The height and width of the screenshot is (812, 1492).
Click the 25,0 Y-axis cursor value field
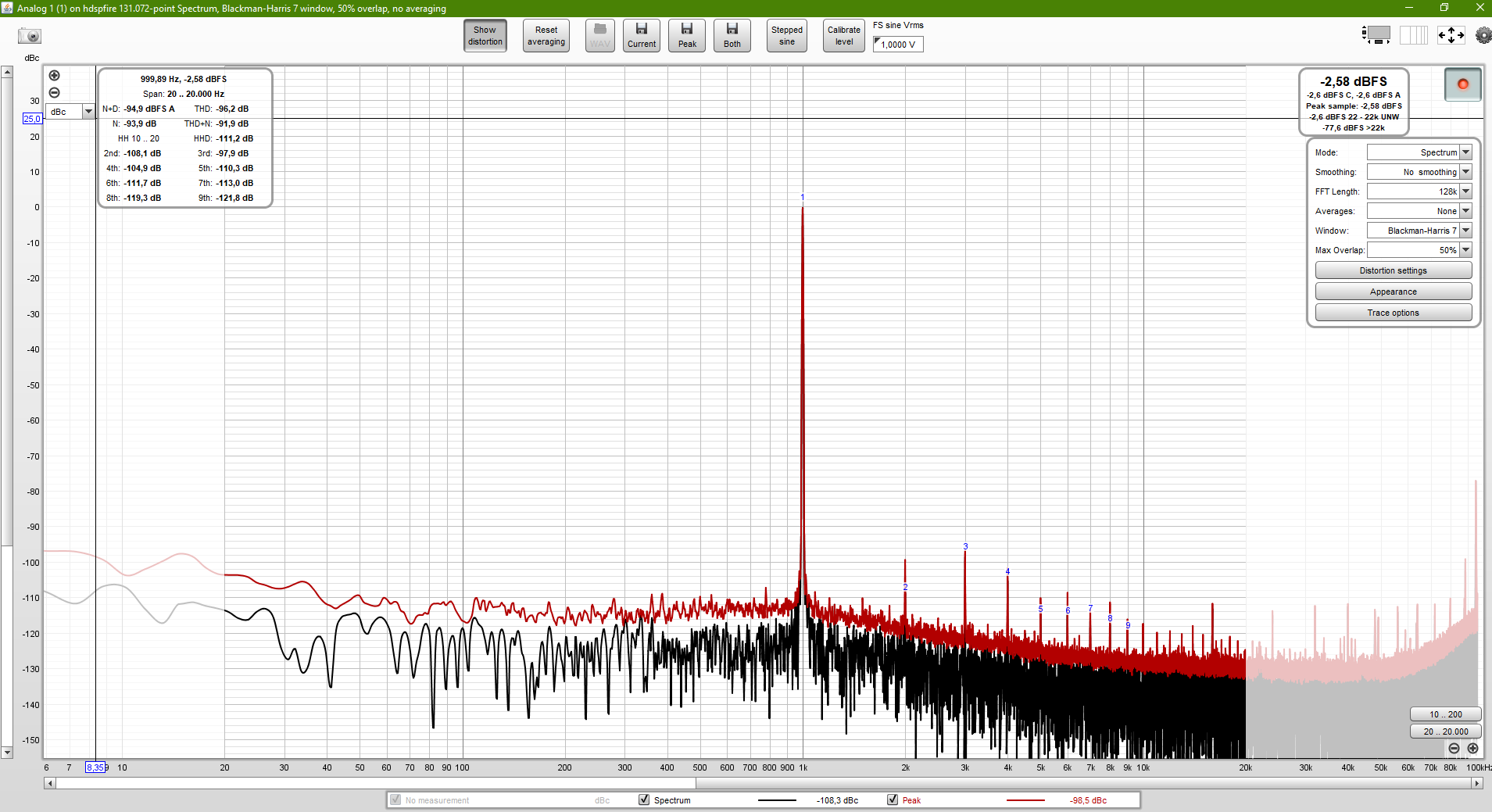(32, 119)
